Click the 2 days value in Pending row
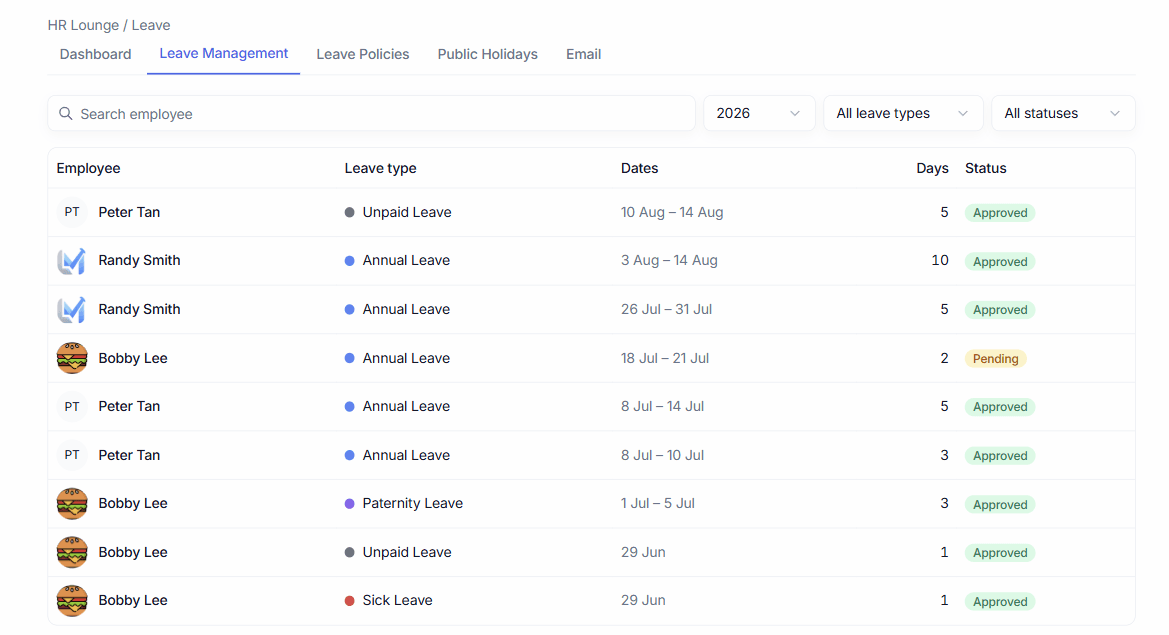 point(944,358)
